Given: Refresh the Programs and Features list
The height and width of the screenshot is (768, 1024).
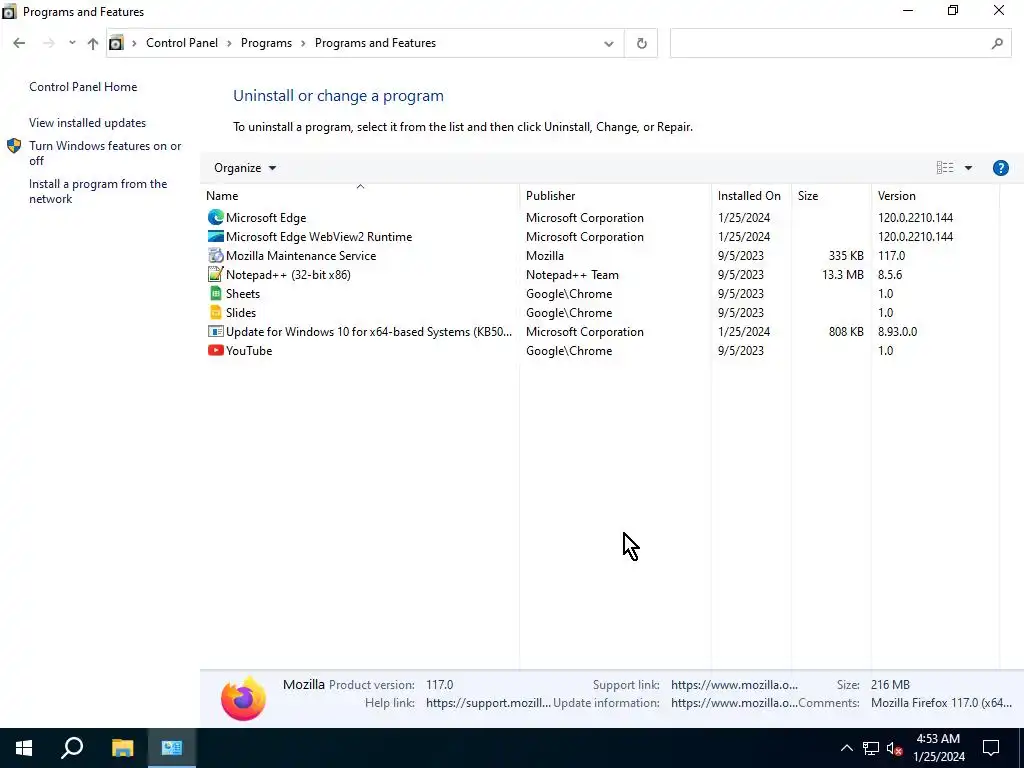Looking at the screenshot, I should tap(641, 43).
